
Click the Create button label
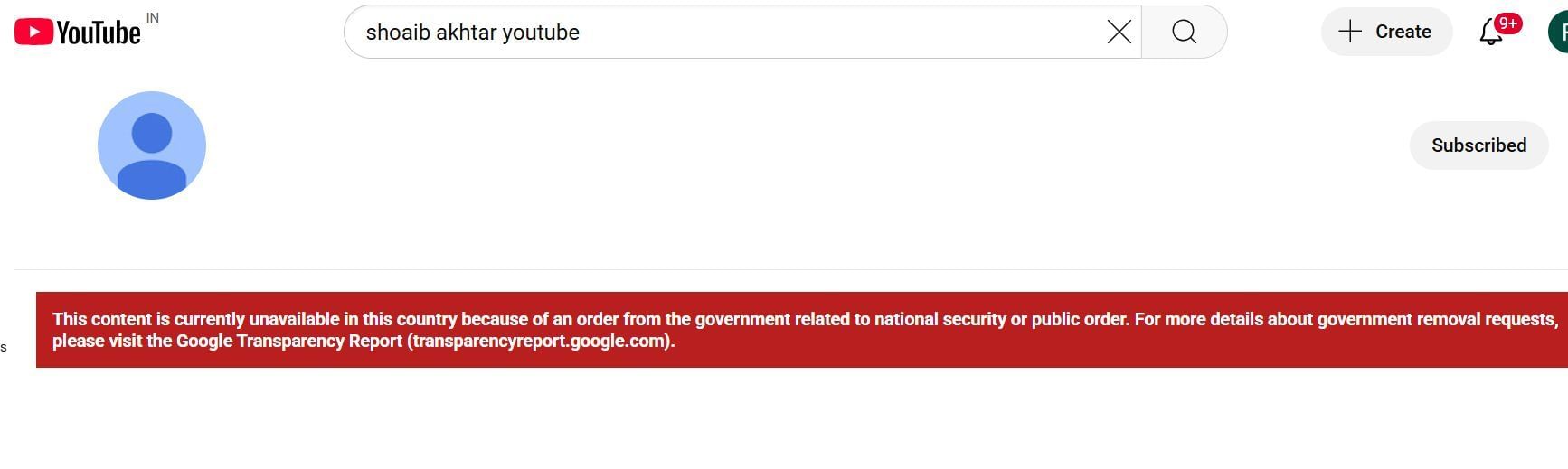(1403, 32)
